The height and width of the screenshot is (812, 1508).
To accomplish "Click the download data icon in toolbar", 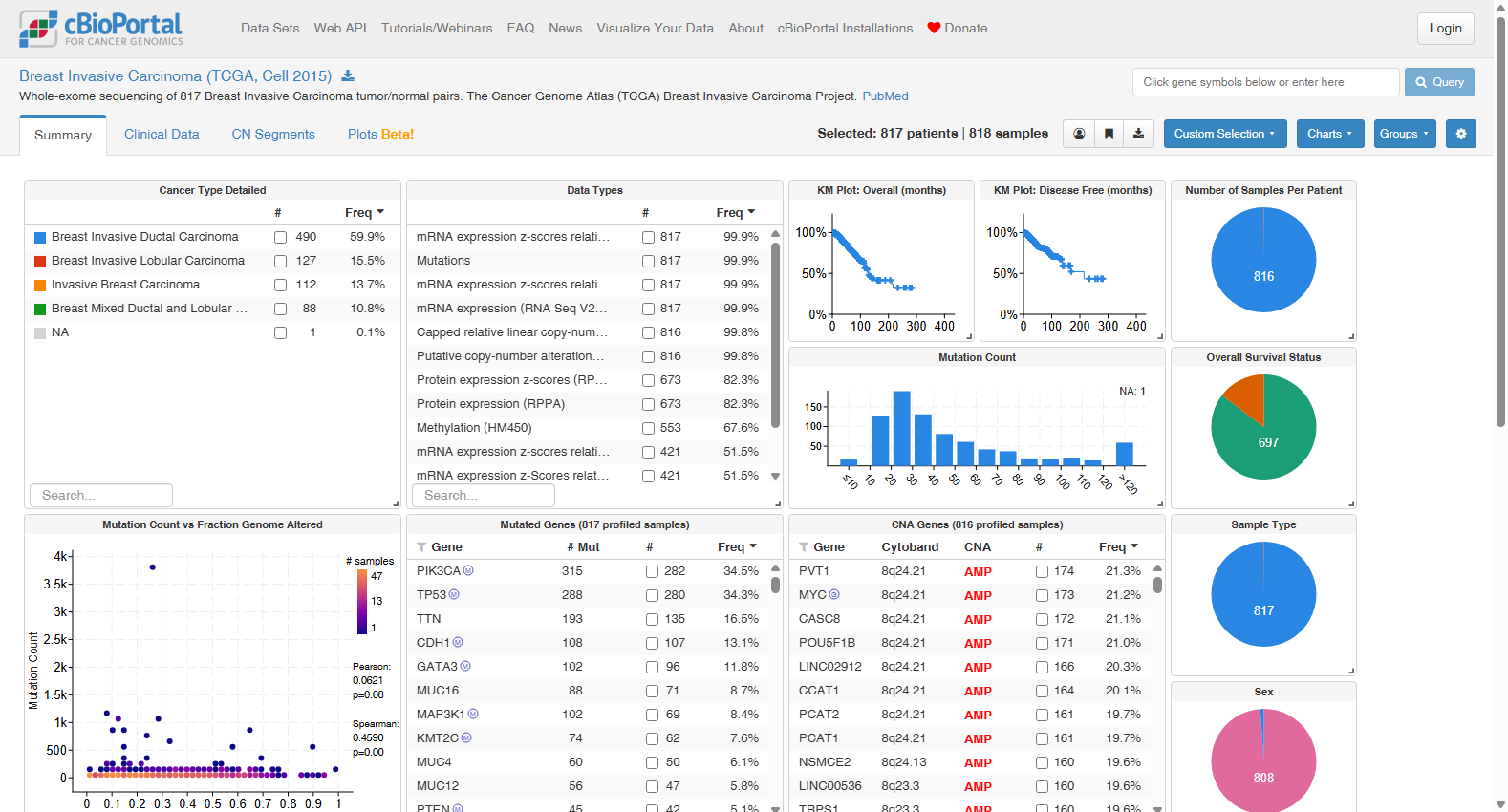I will tap(1139, 134).
